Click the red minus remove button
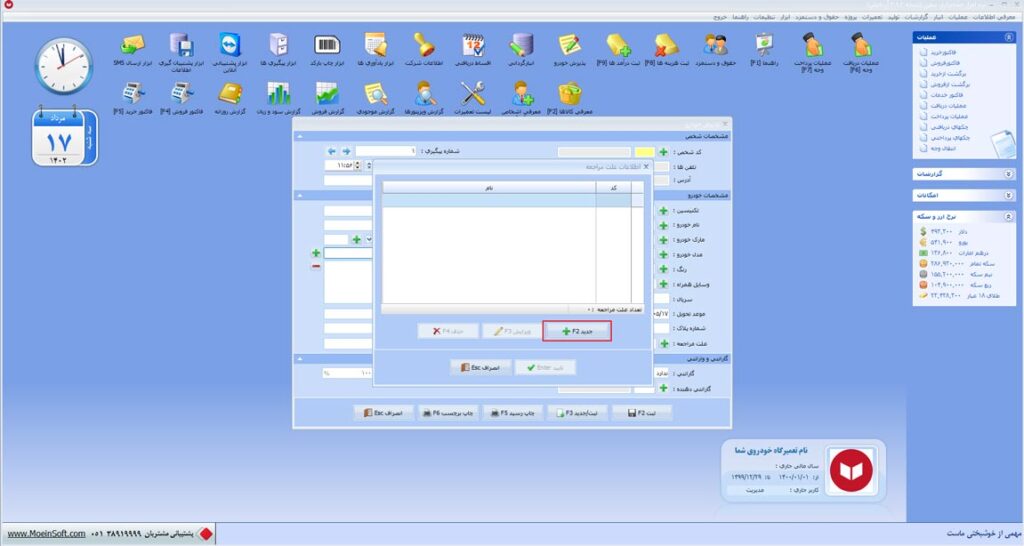Screen dimensions: 1024x546 point(316,266)
